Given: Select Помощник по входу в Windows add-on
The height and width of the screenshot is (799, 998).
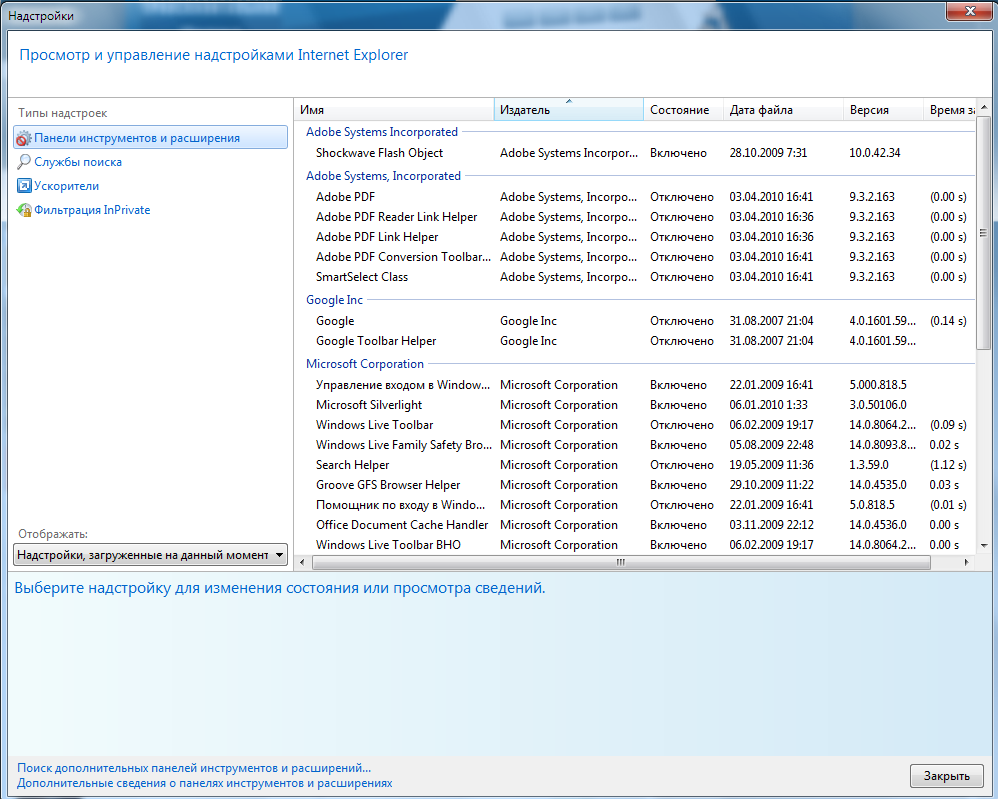Looking at the screenshot, I should [x=635, y=505].
